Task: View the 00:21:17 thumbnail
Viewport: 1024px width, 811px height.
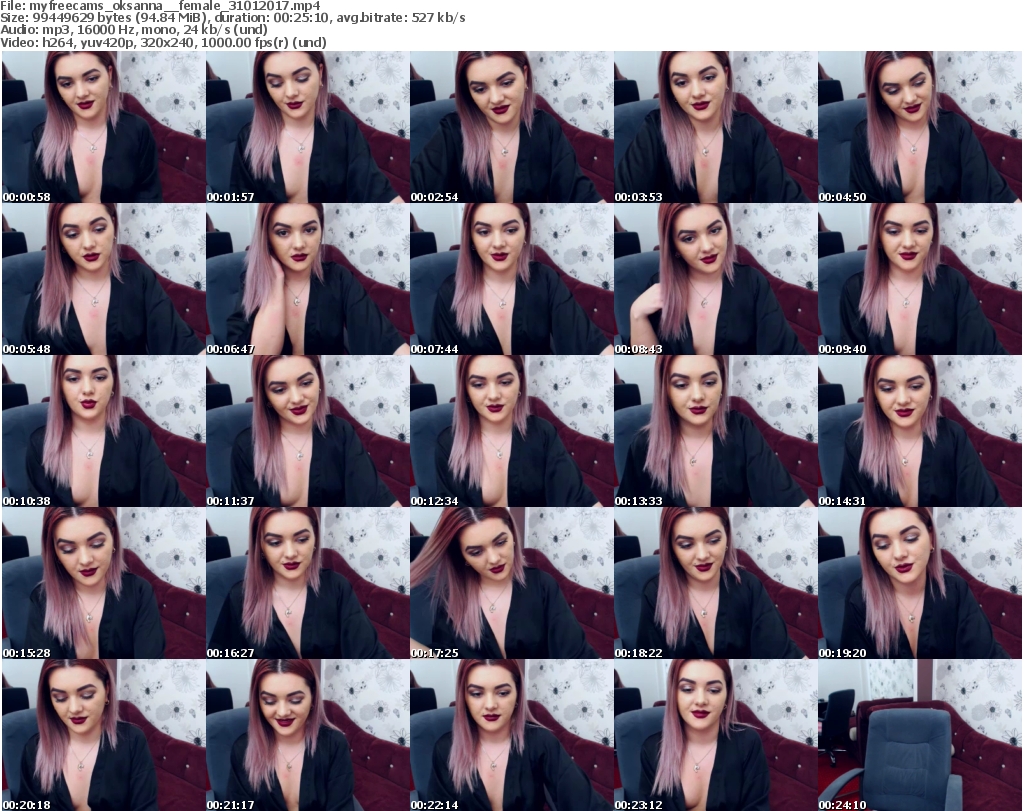Action: [x=308, y=735]
